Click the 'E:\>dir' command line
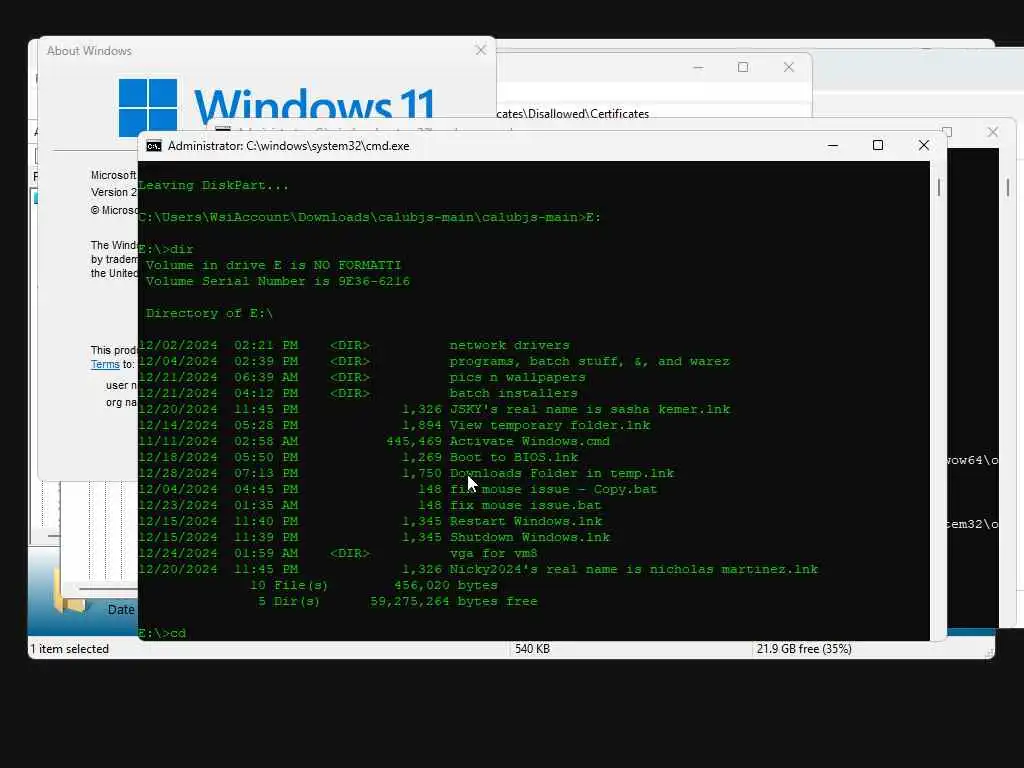 click(x=166, y=249)
